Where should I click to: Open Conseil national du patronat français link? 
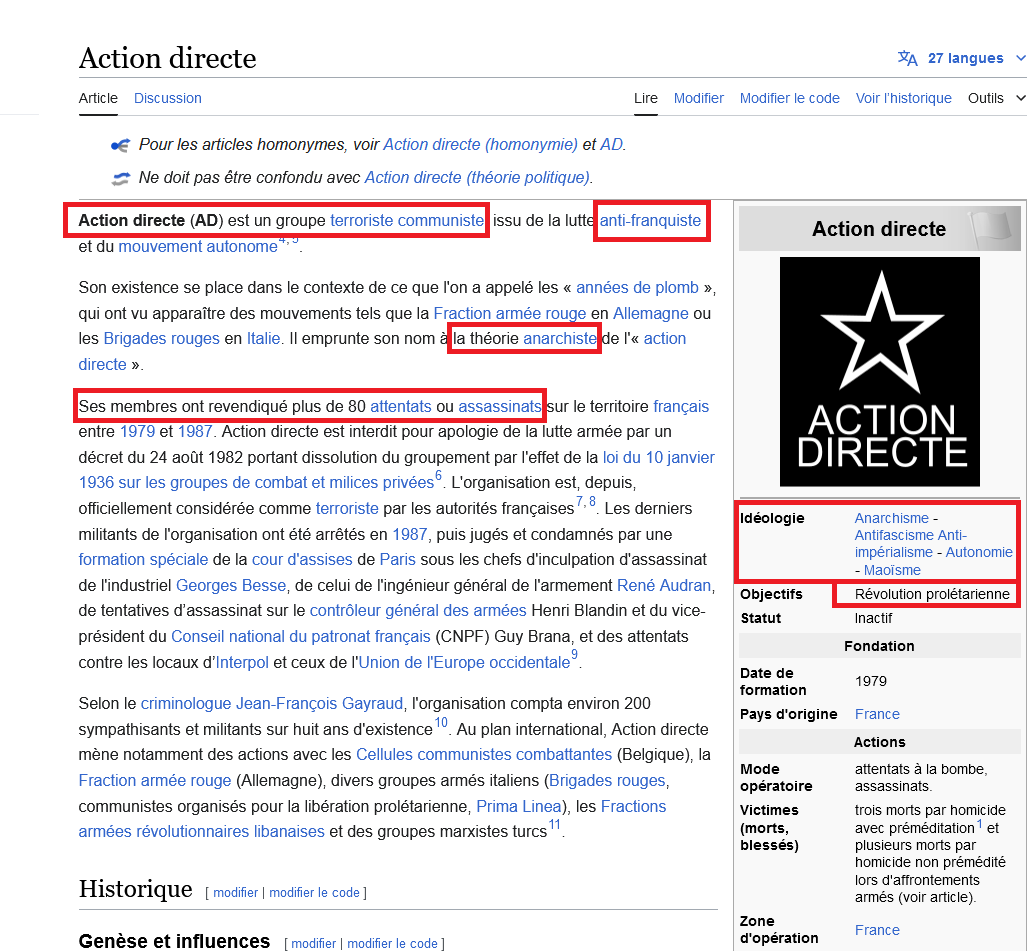click(301, 636)
